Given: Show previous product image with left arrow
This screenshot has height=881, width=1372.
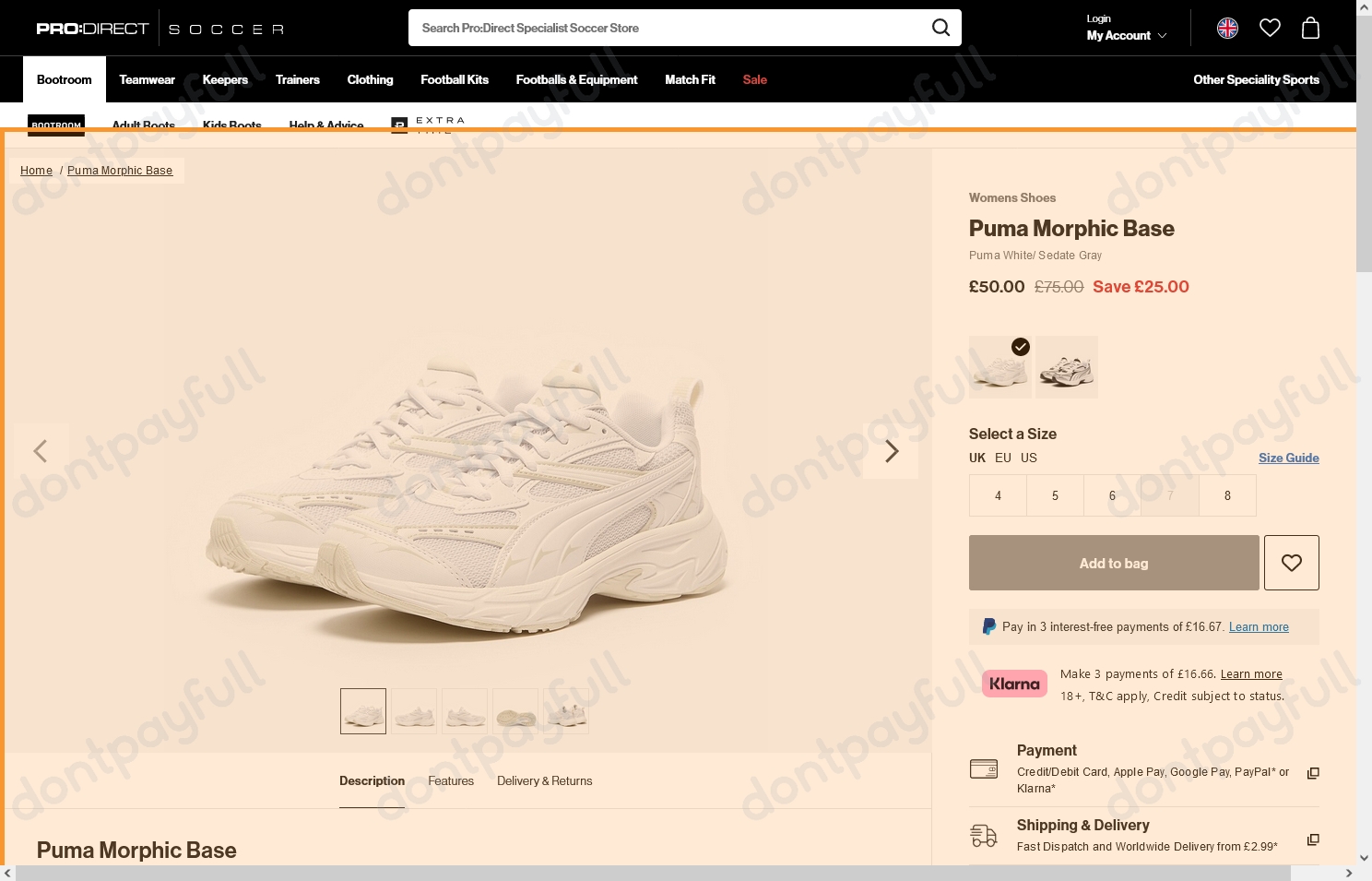Looking at the screenshot, I should pyautogui.click(x=41, y=451).
